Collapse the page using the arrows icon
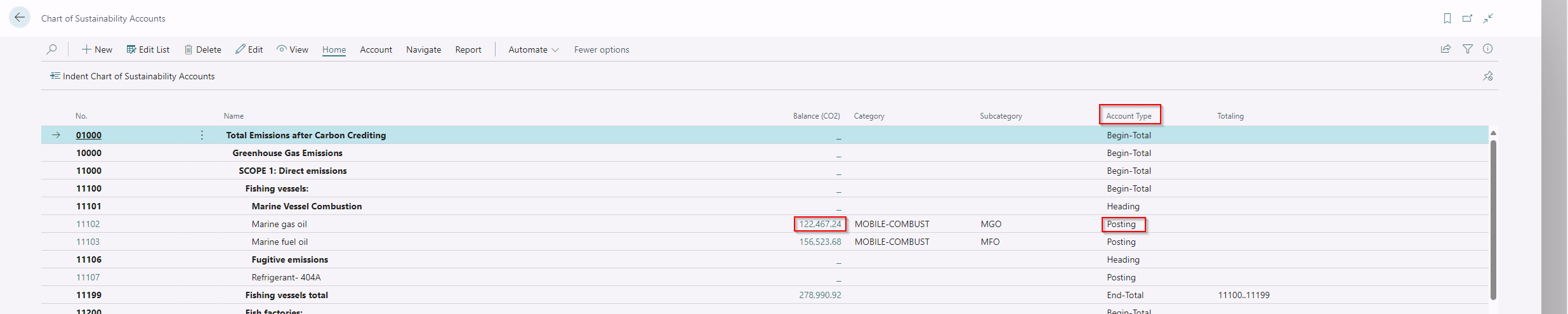The image size is (1568, 314). point(1488,18)
